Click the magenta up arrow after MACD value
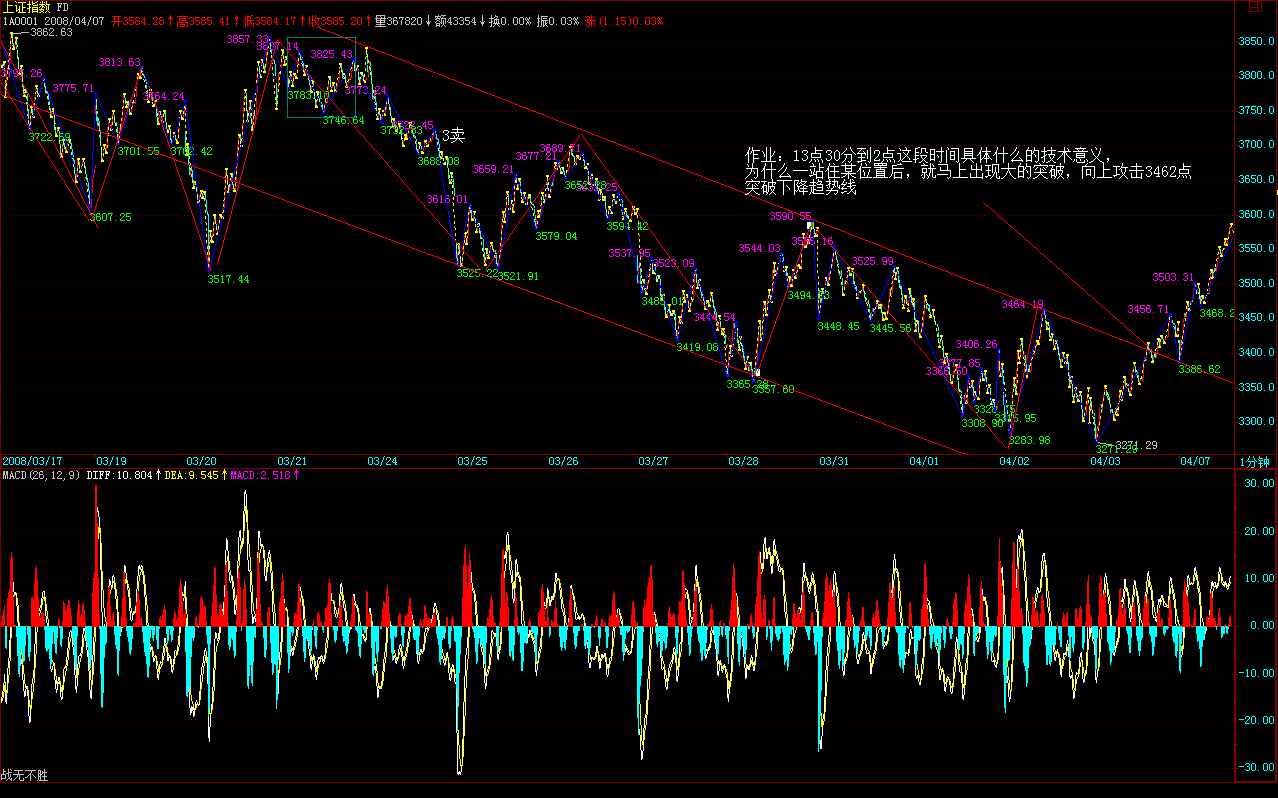This screenshot has width=1278, height=798. 295,475
